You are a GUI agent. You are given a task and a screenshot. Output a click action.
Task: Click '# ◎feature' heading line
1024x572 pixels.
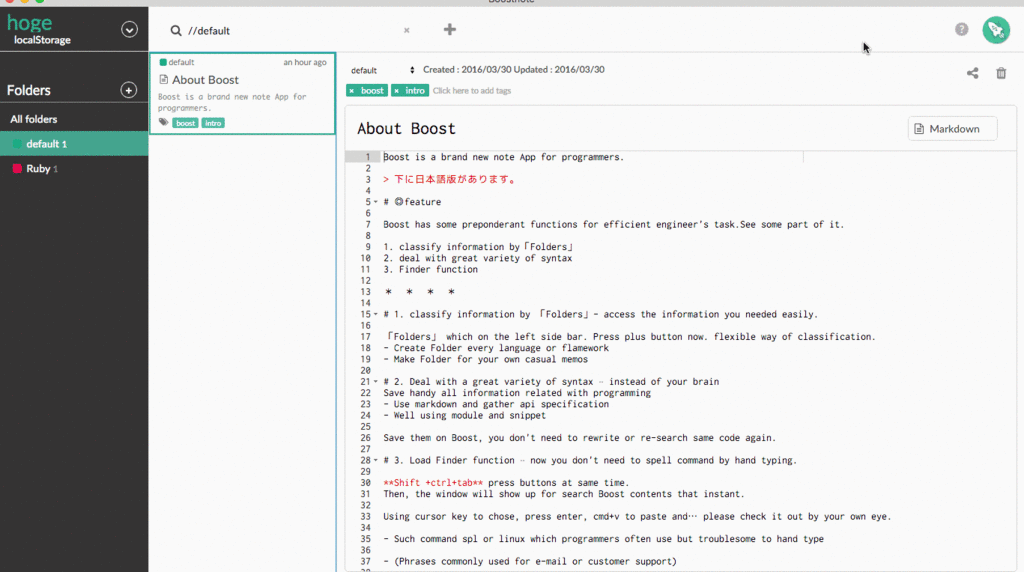tap(412, 202)
